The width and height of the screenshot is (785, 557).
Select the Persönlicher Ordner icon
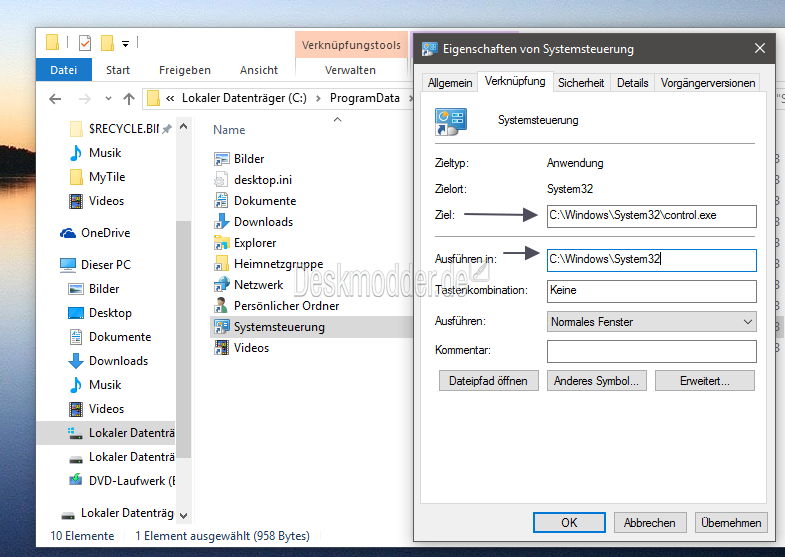(x=221, y=306)
